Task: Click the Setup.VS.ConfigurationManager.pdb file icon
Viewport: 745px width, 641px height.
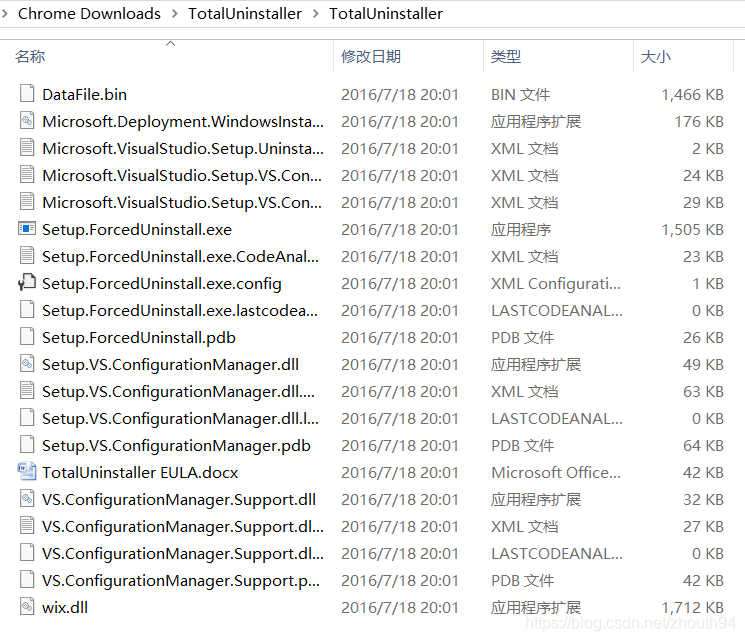Action: tap(27, 444)
